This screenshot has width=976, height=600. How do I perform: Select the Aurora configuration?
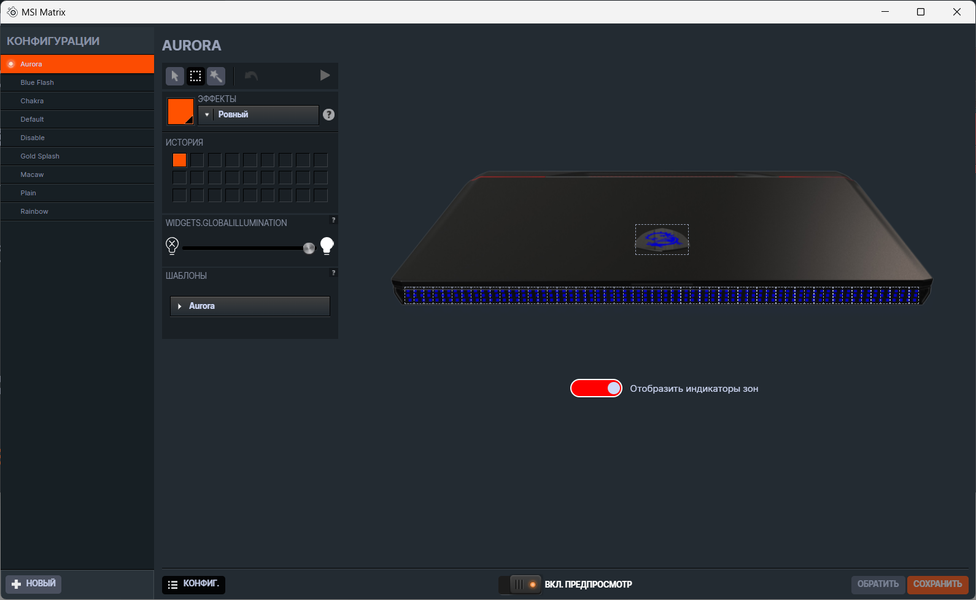tap(77, 64)
